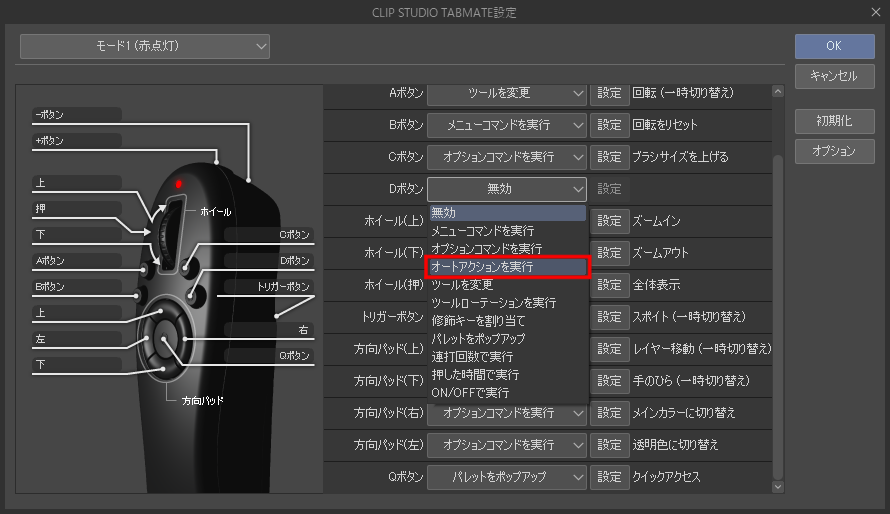Collapse the Dボタン dropdown showing 無効

click(x=507, y=189)
